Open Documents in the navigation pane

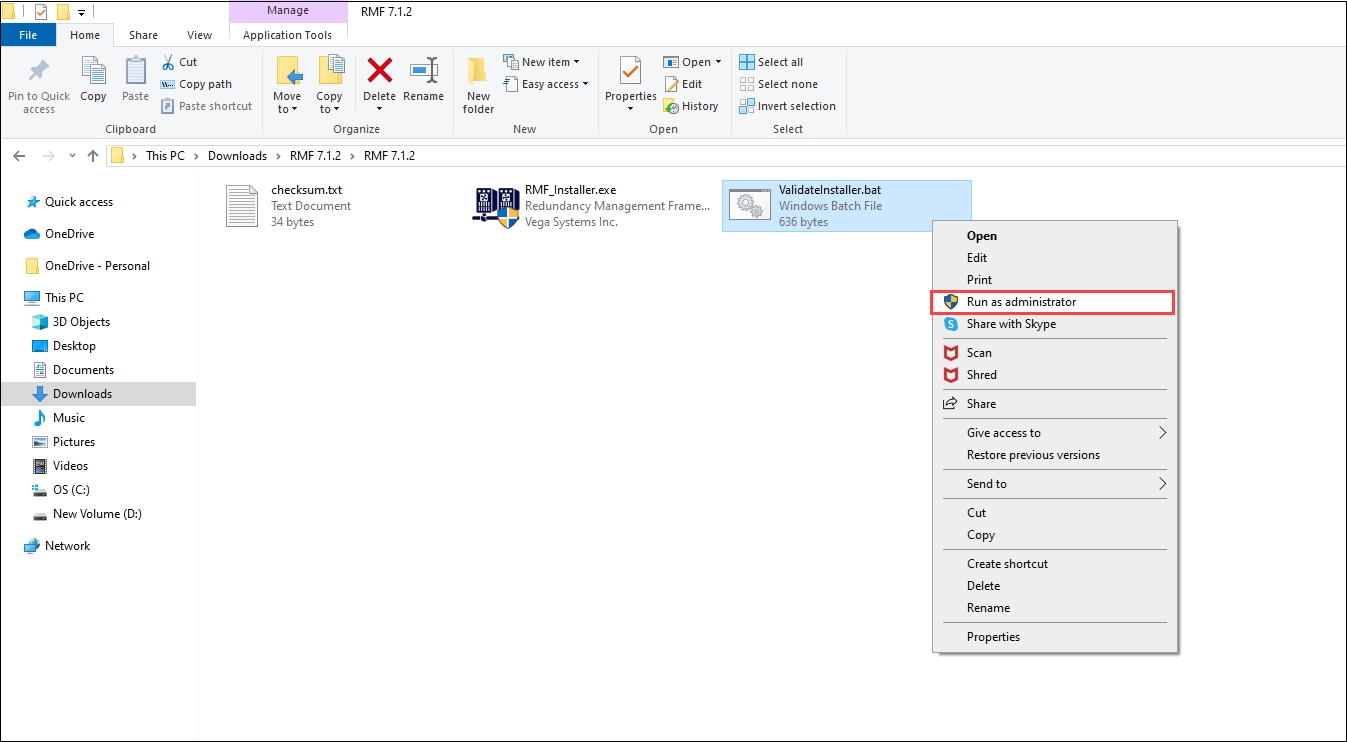tap(83, 370)
